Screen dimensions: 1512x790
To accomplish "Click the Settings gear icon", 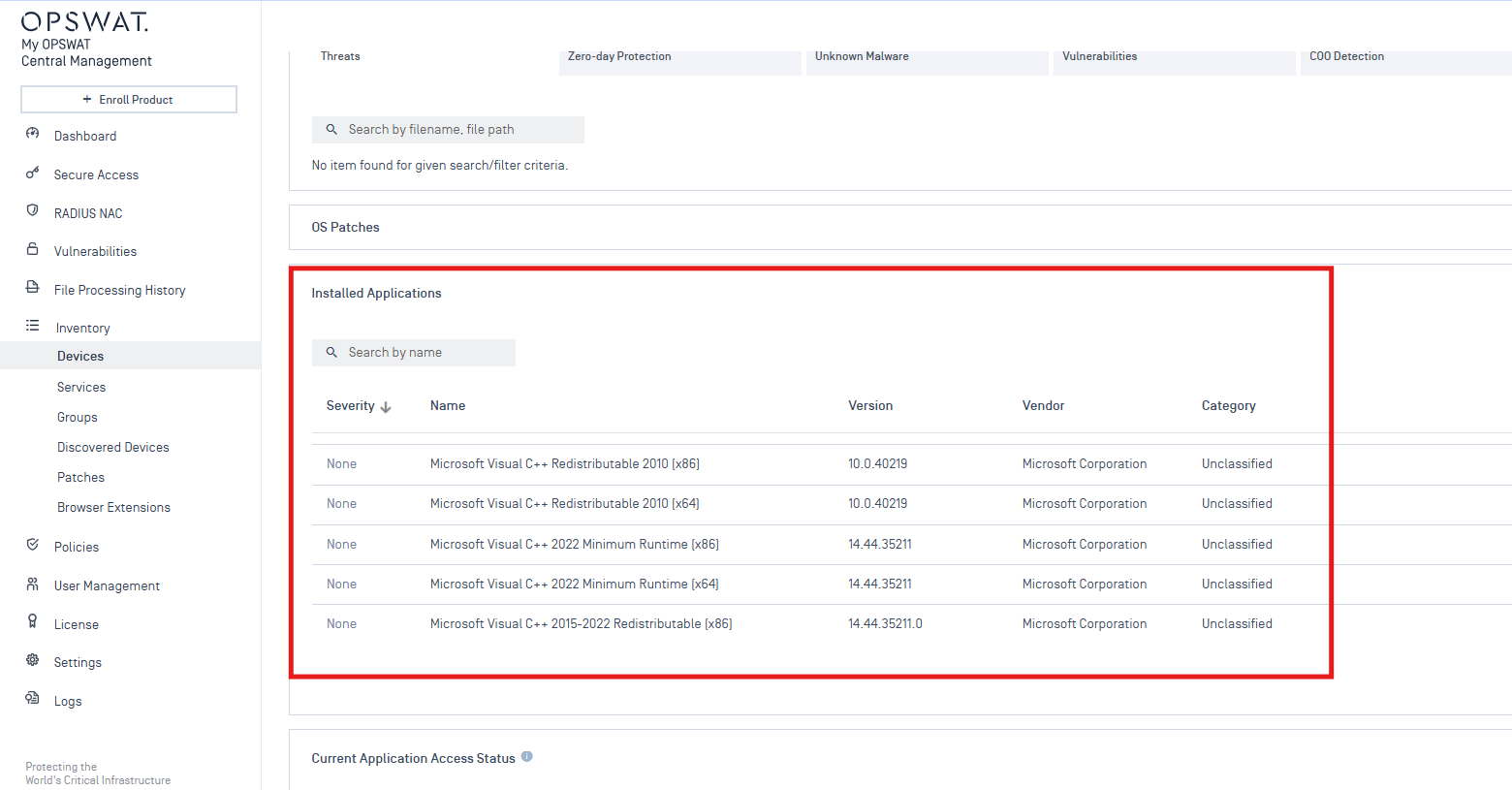I will 32,661.
